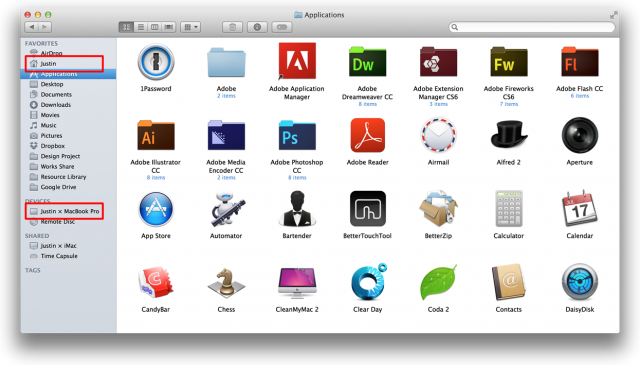Select the BetterZip box icon
Viewport: 640px width, 365px height.
[438, 209]
